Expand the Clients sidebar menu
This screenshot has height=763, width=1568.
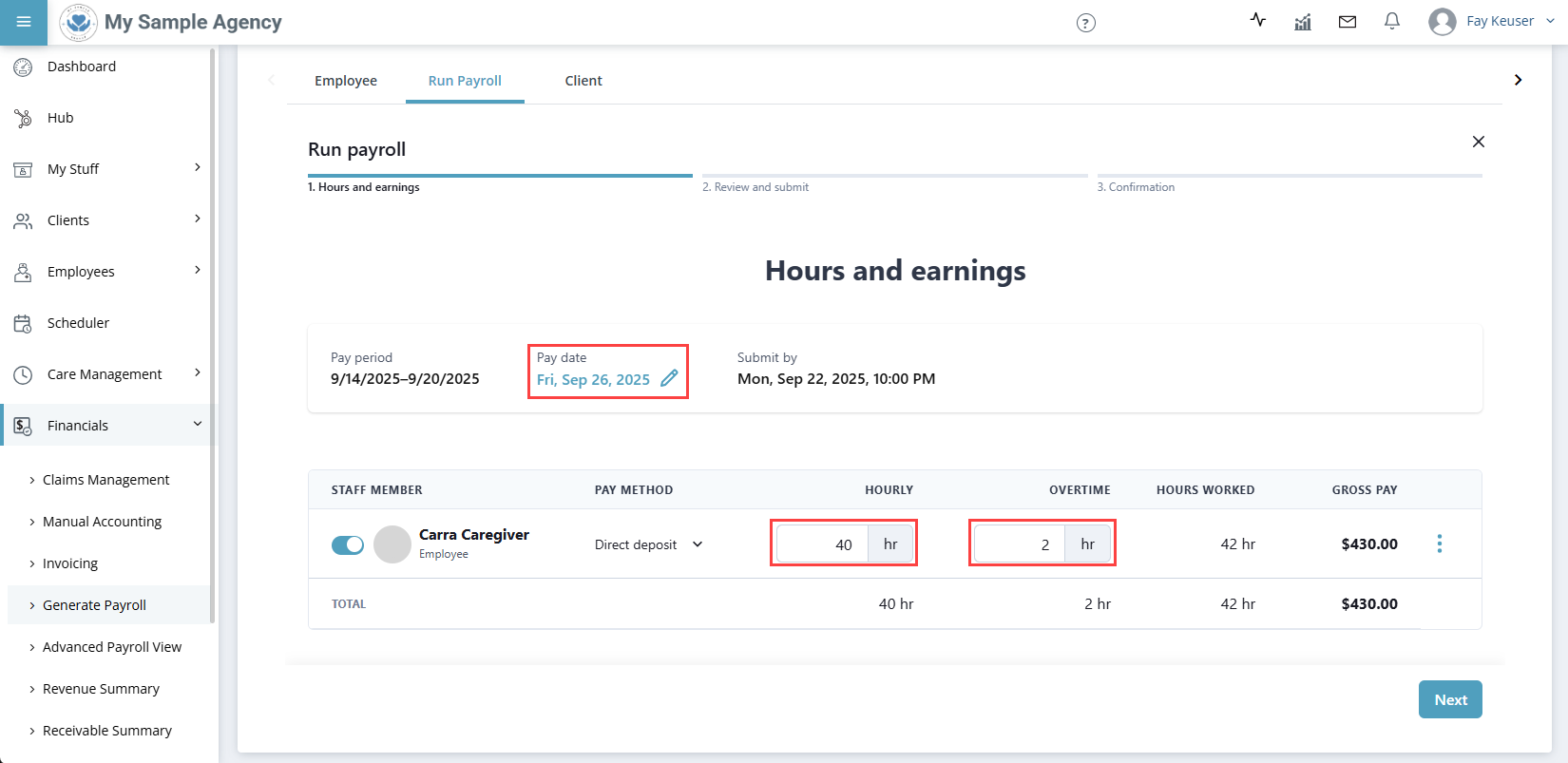[x=198, y=219]
